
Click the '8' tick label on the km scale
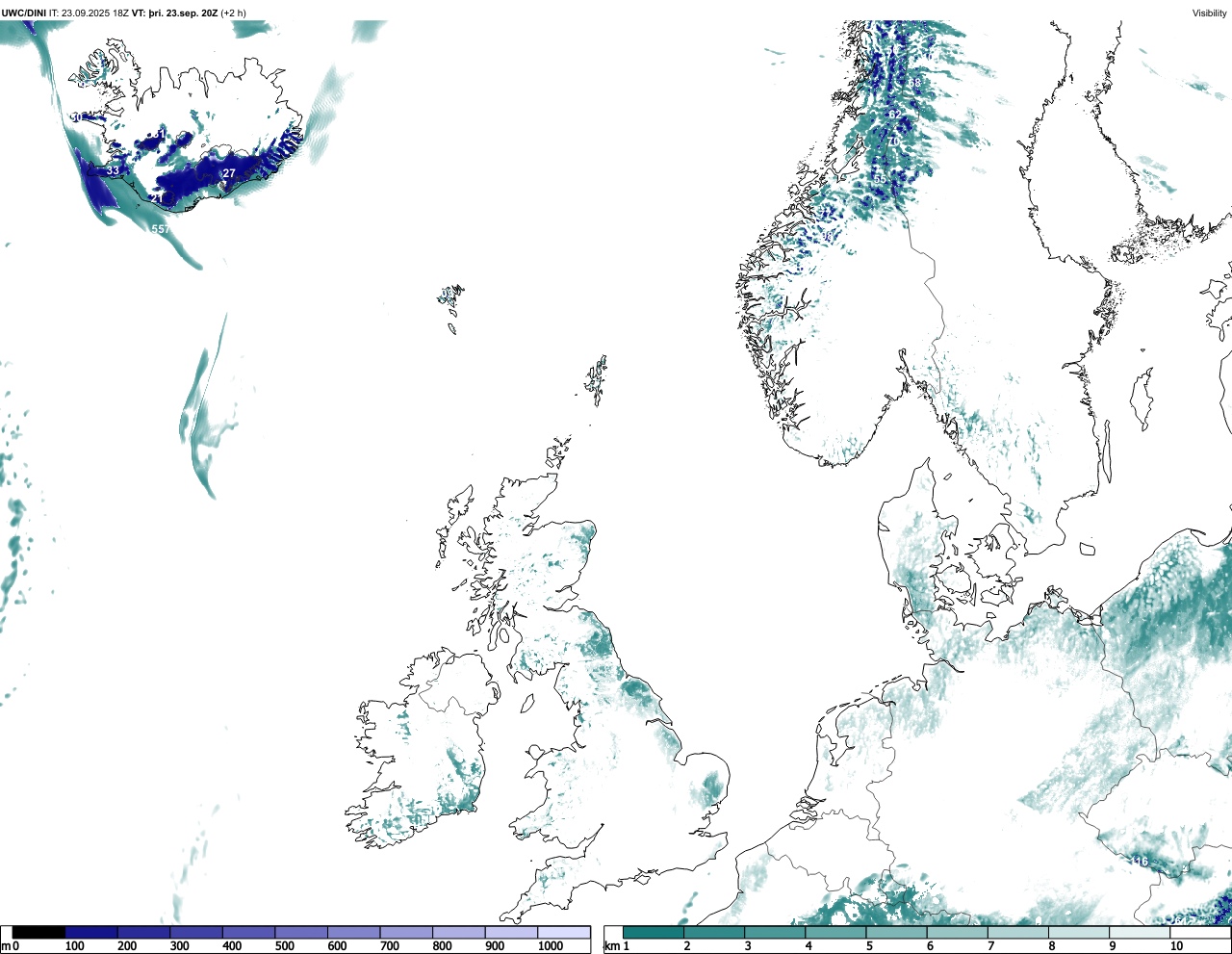click(x=1052, y=946)
